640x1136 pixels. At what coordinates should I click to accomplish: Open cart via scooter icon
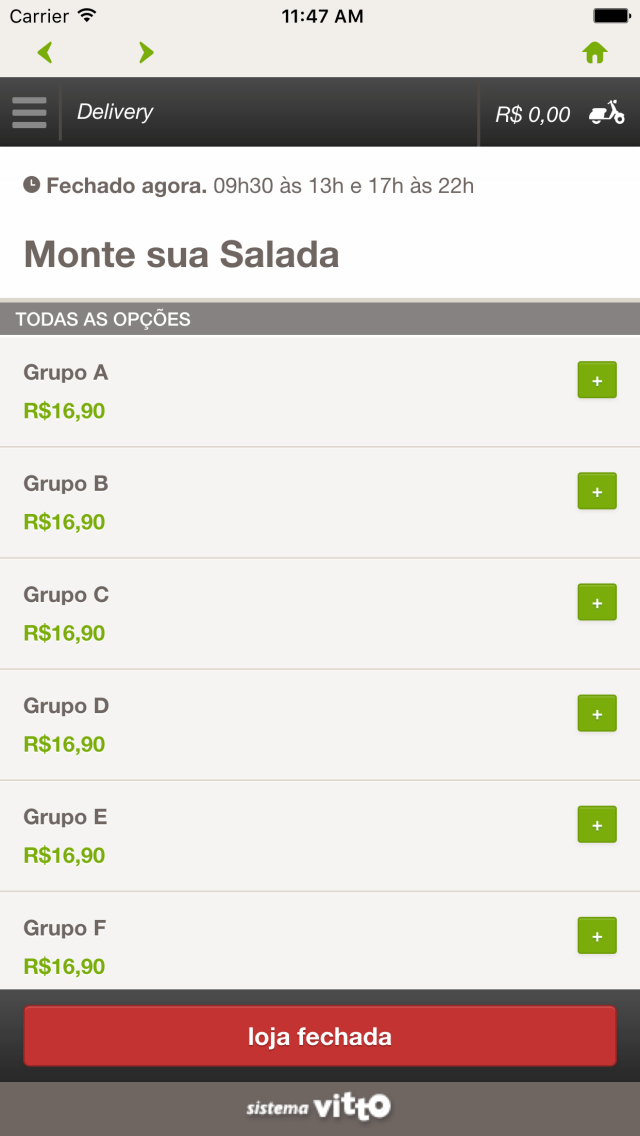[x=606, y=112]
